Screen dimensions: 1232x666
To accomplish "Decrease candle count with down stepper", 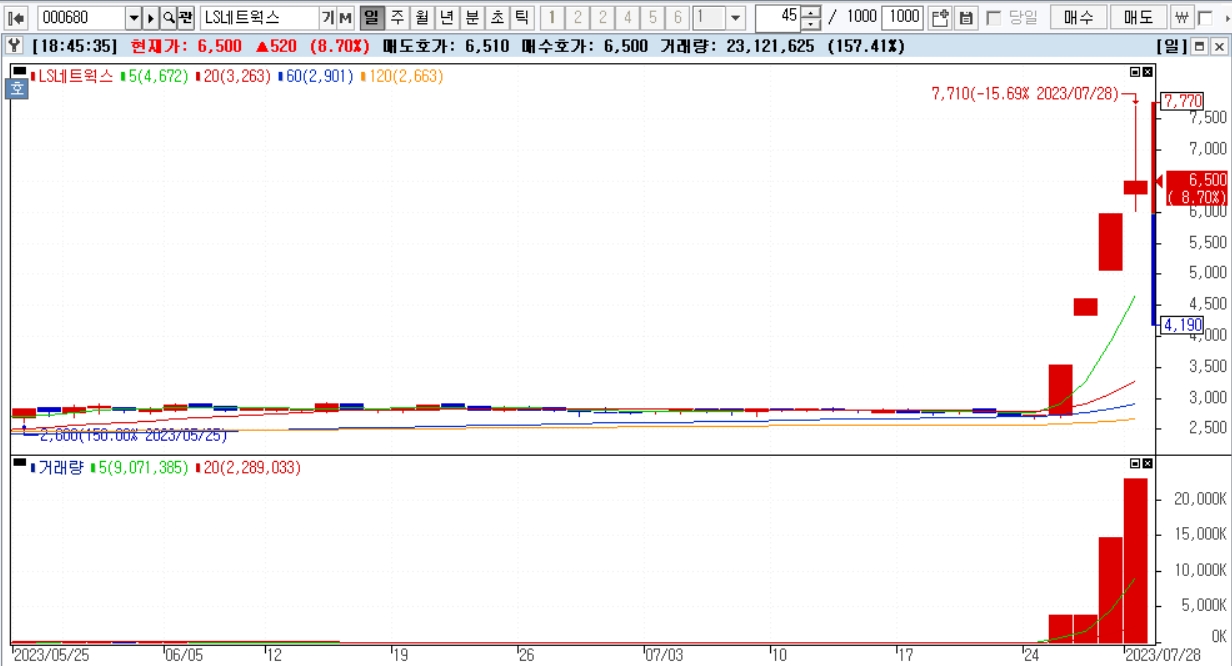I will pos(811,23).
